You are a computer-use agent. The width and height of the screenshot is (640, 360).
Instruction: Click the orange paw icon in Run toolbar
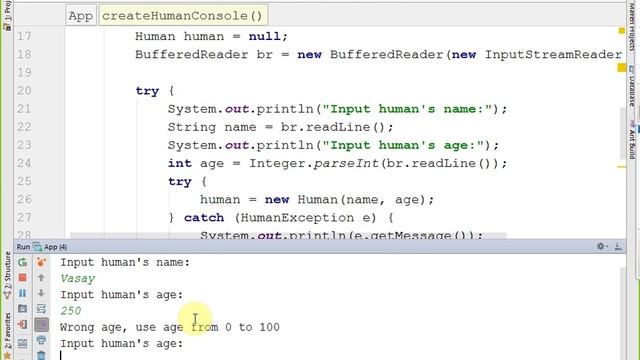click(x=41, y=262)
